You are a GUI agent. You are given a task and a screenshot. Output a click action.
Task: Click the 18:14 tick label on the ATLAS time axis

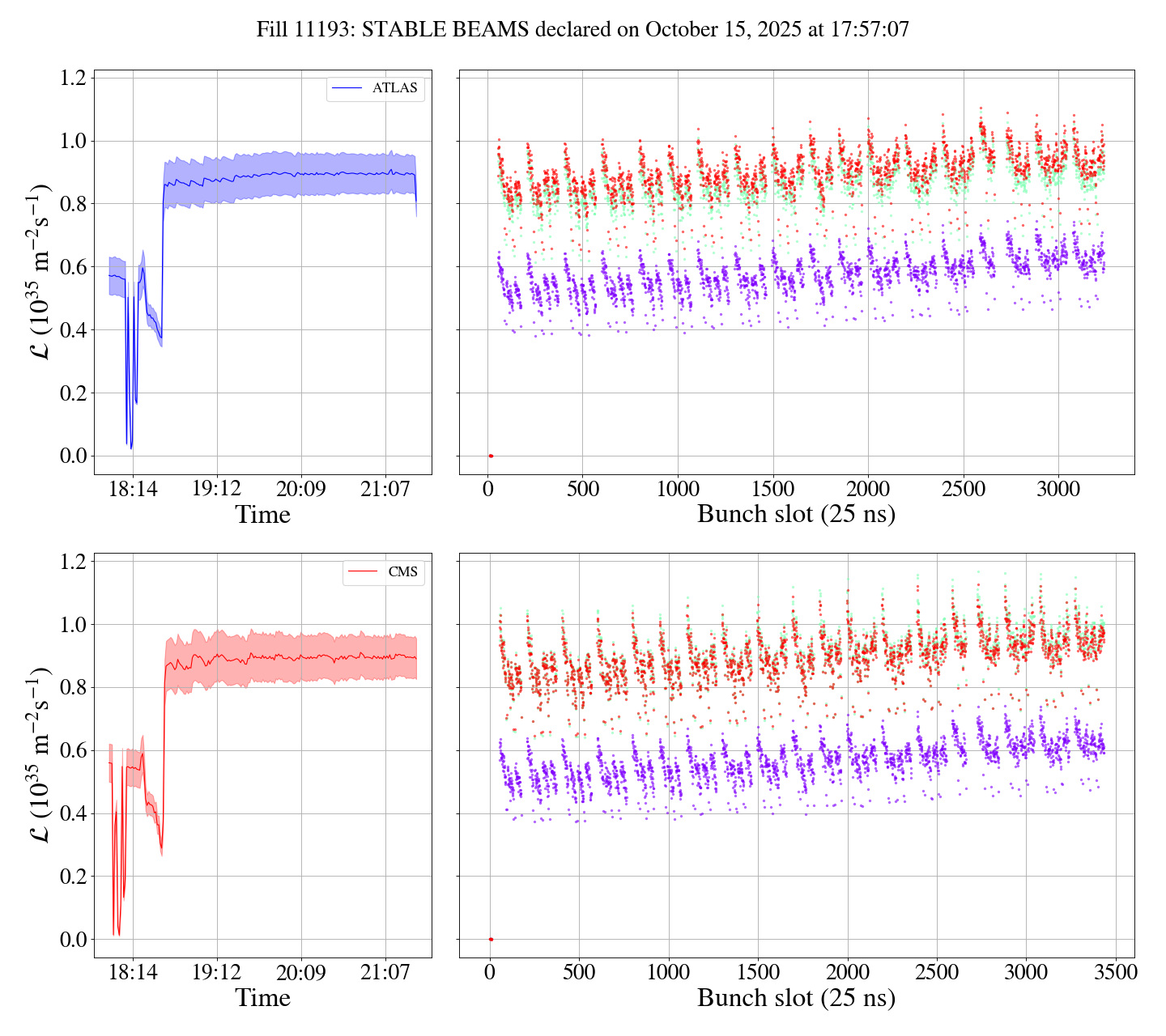click(x=133, y=489)
